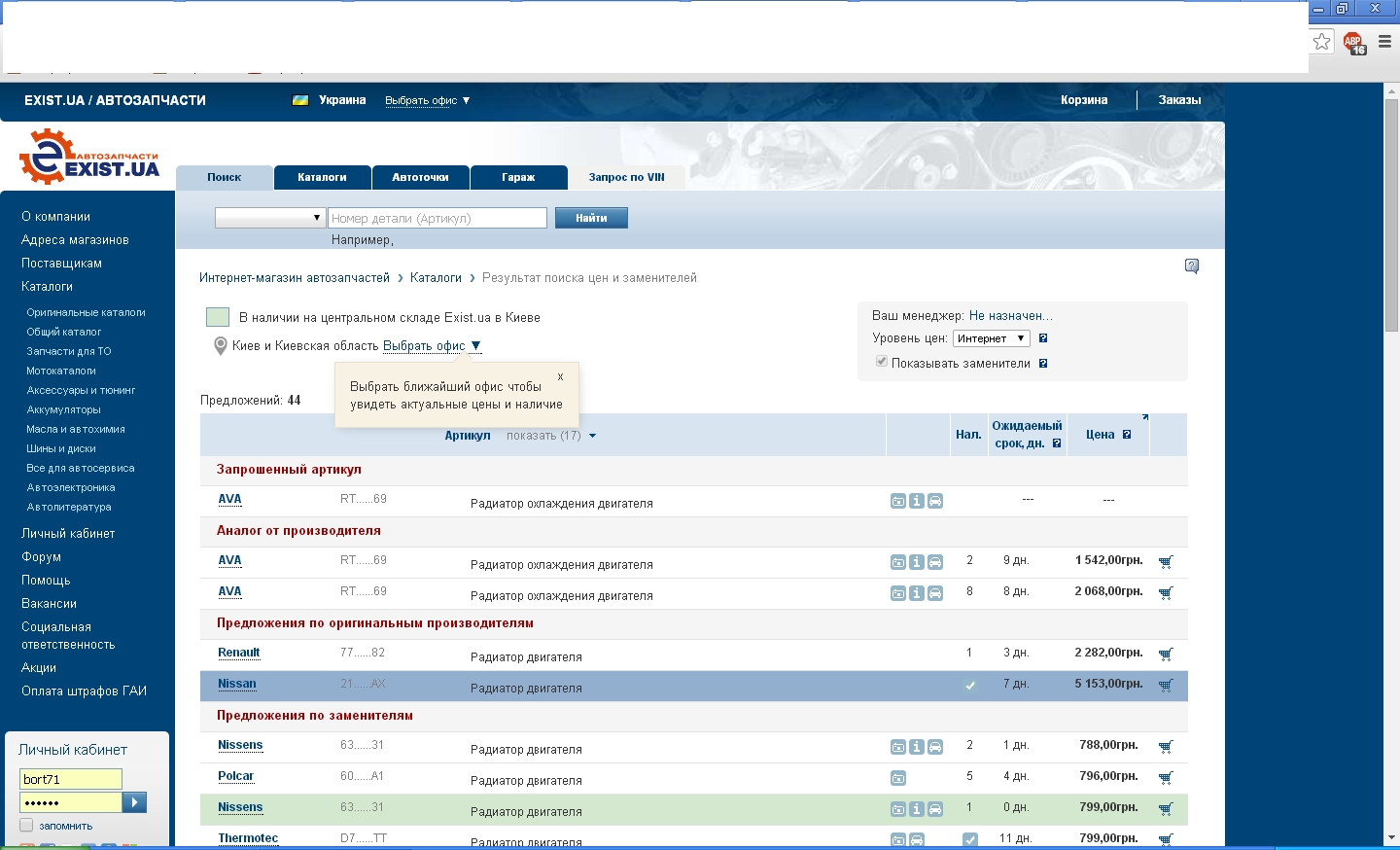
Task: Open dropdown left of the part number field
Action: [x=269, y=218]
